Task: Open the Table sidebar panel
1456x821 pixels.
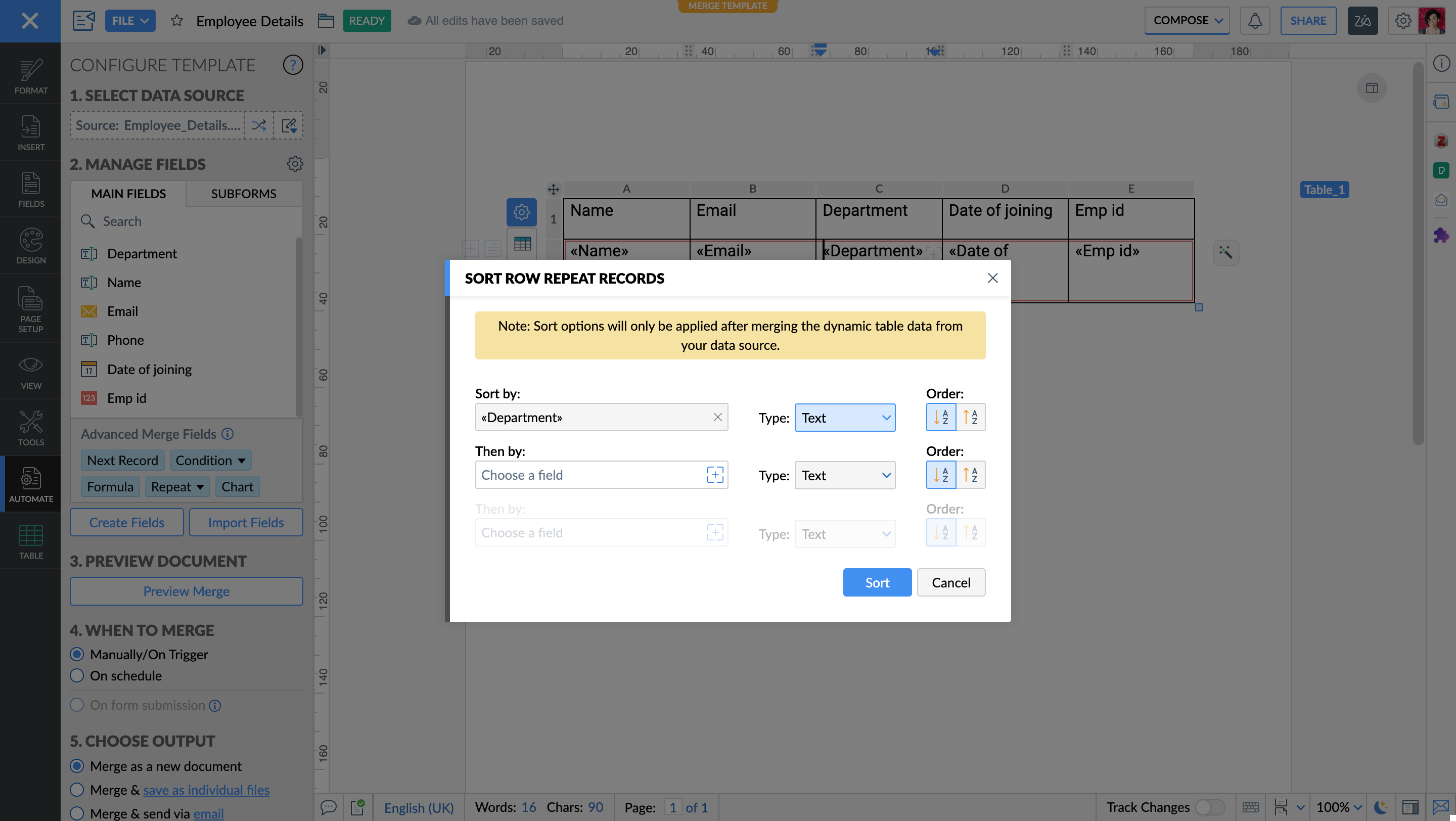Action: (x=30, y=541)
